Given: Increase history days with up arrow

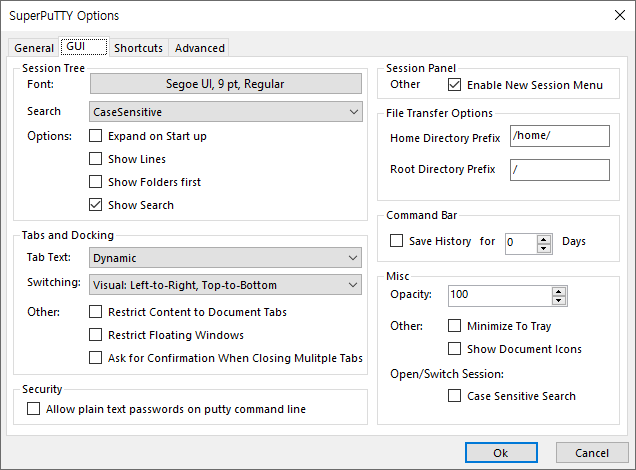Looking at the screenshot, I should click(x=544, y=239).
